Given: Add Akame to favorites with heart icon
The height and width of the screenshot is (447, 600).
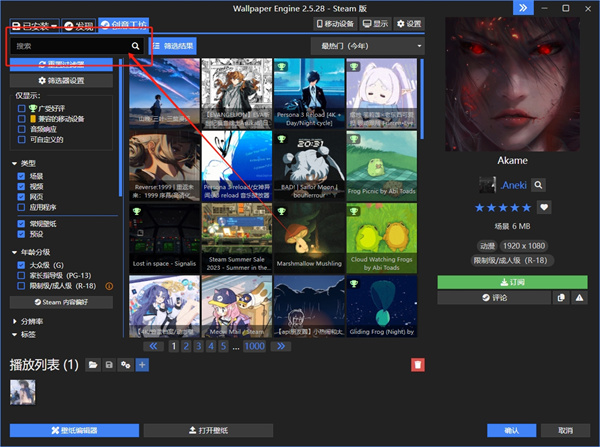Looking at the screenshot, I should pyautogui.click(x=544, y=207).
